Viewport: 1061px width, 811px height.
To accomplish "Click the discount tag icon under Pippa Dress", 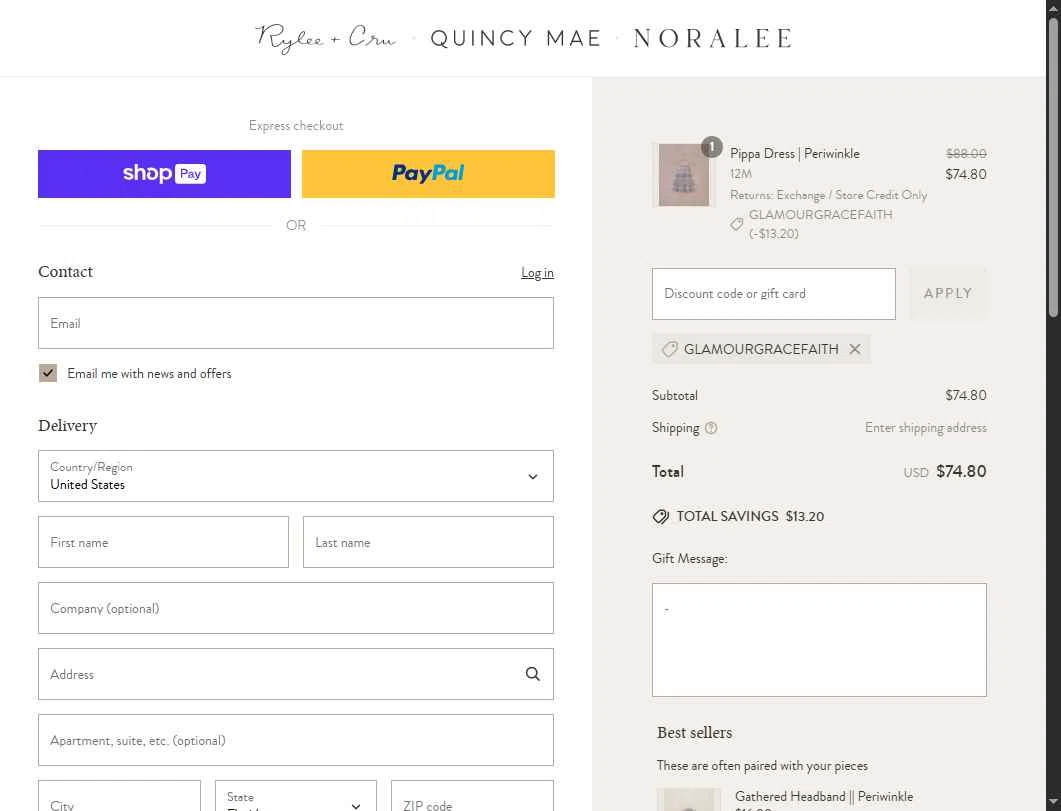I will point(737,224).
